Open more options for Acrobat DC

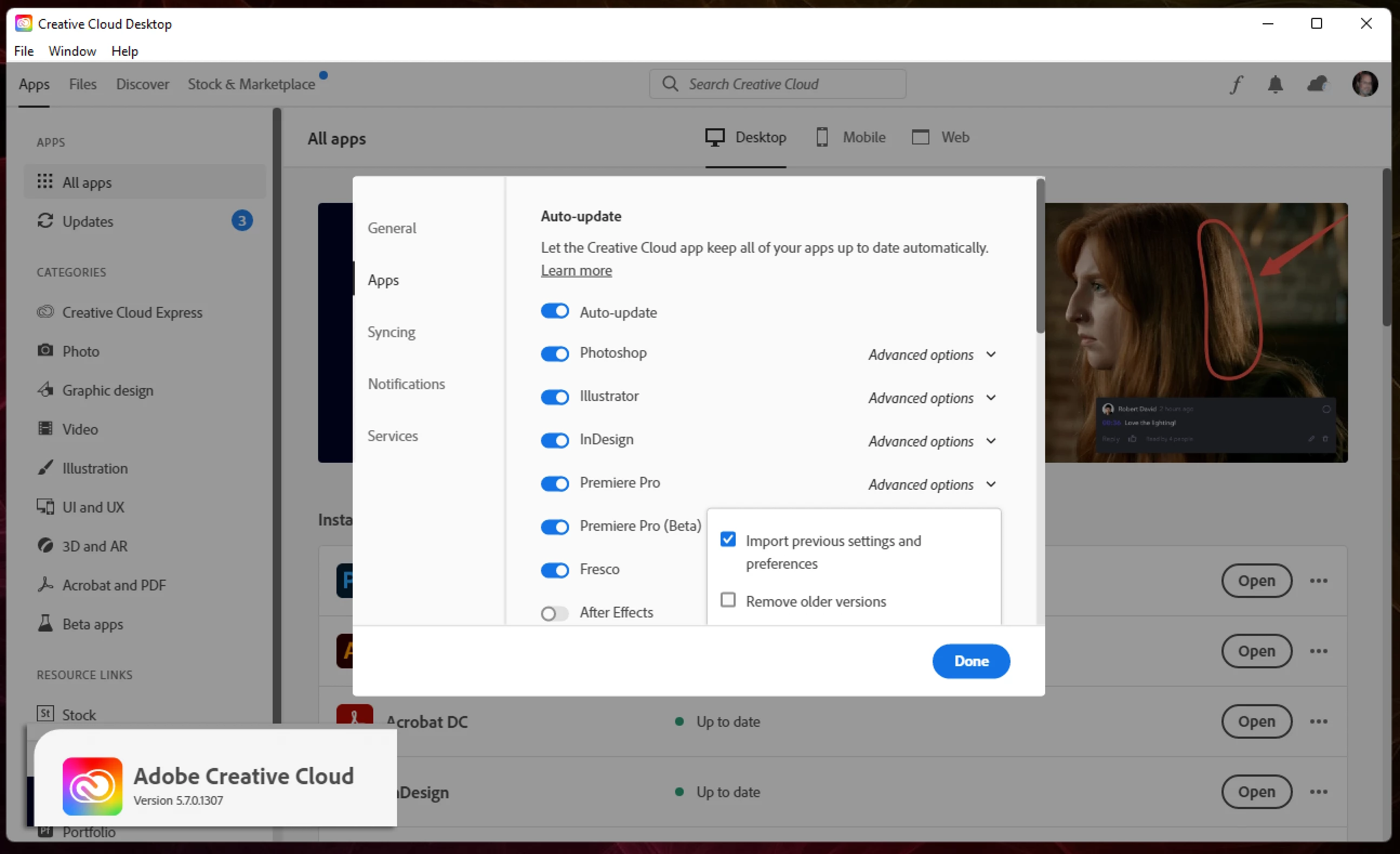(1319, 721)
